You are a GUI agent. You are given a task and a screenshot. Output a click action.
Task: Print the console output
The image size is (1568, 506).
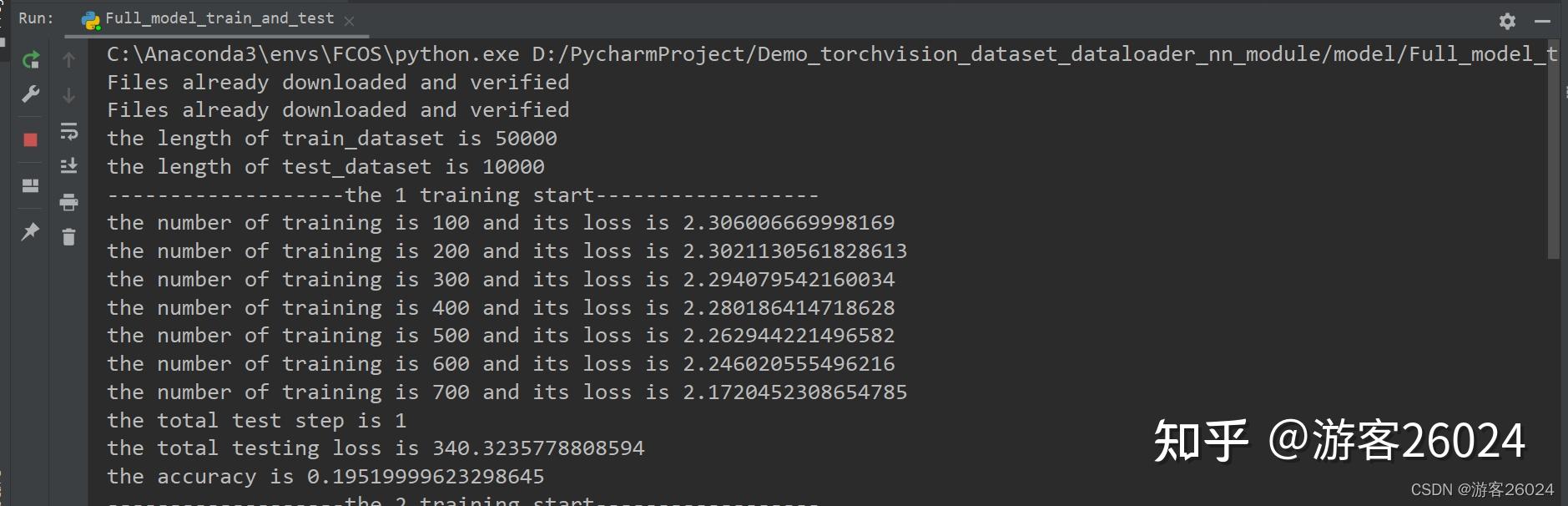[x=69, y=201]
